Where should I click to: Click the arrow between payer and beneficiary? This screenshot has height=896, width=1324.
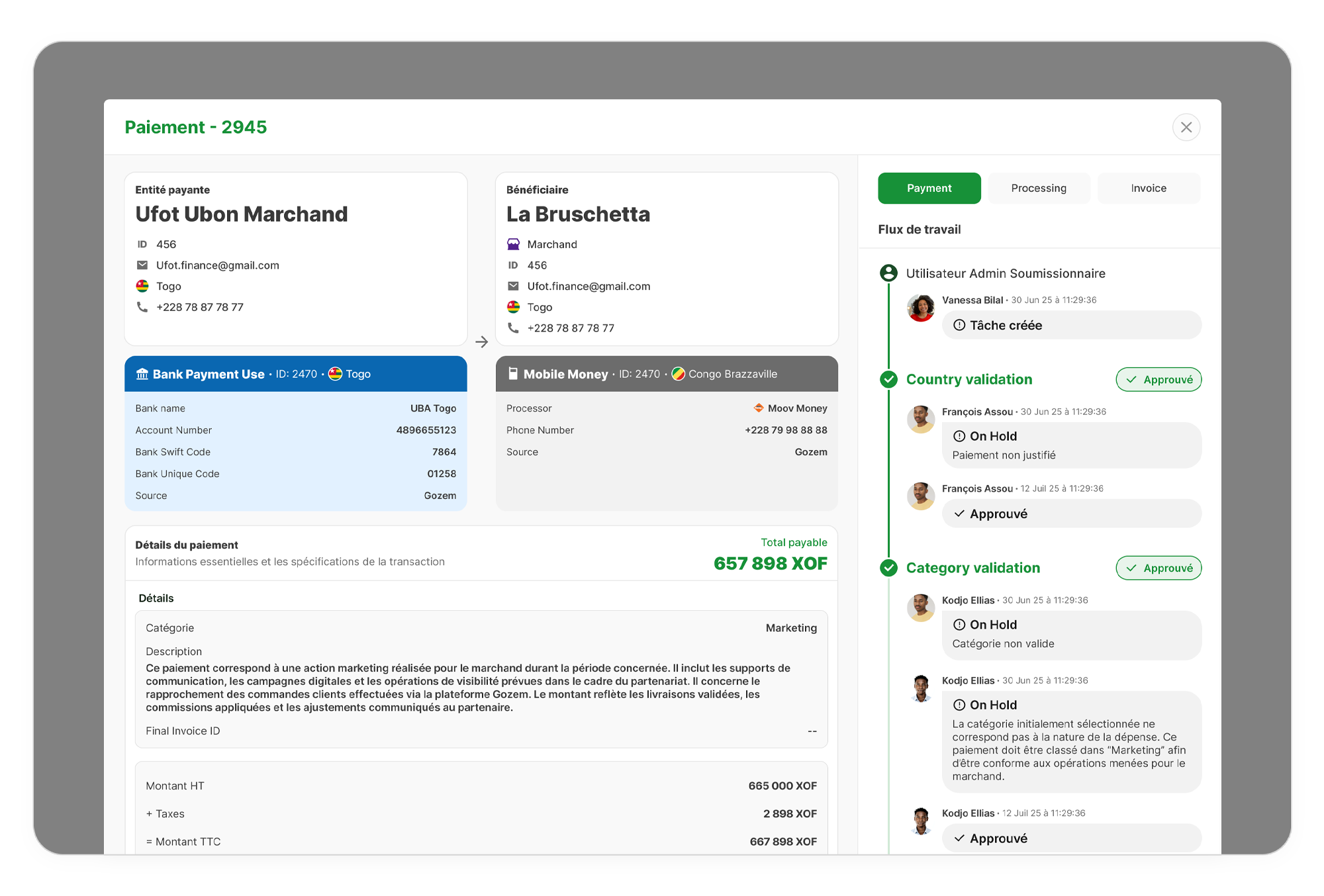[481, 342]
